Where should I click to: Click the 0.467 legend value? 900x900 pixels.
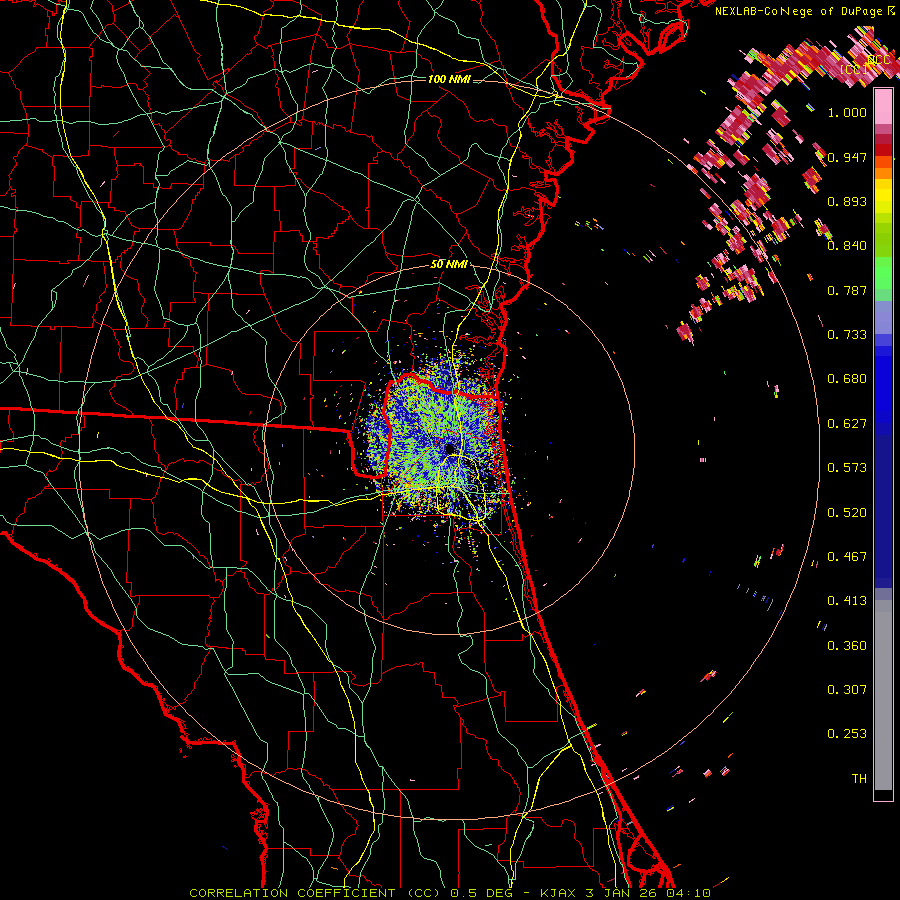tap(847, 557)
